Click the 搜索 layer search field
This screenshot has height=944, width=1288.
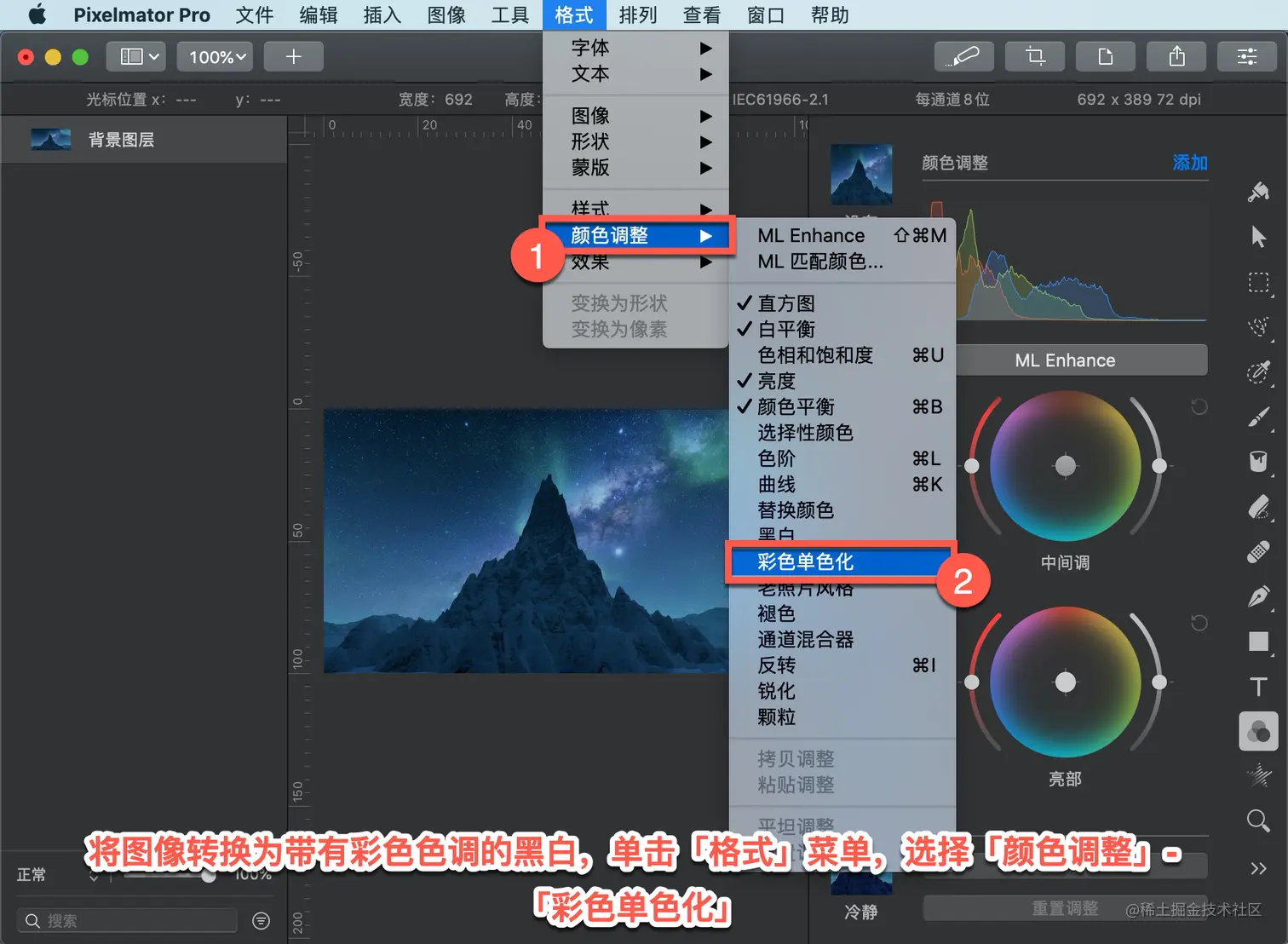pyautogui.click(x=127, y=920)
